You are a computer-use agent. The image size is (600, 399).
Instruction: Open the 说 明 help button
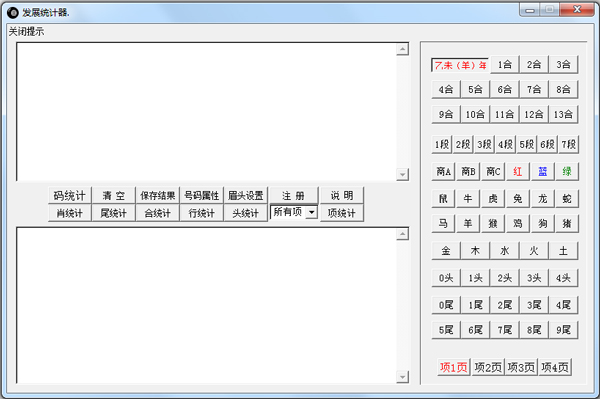coord(342,195)
